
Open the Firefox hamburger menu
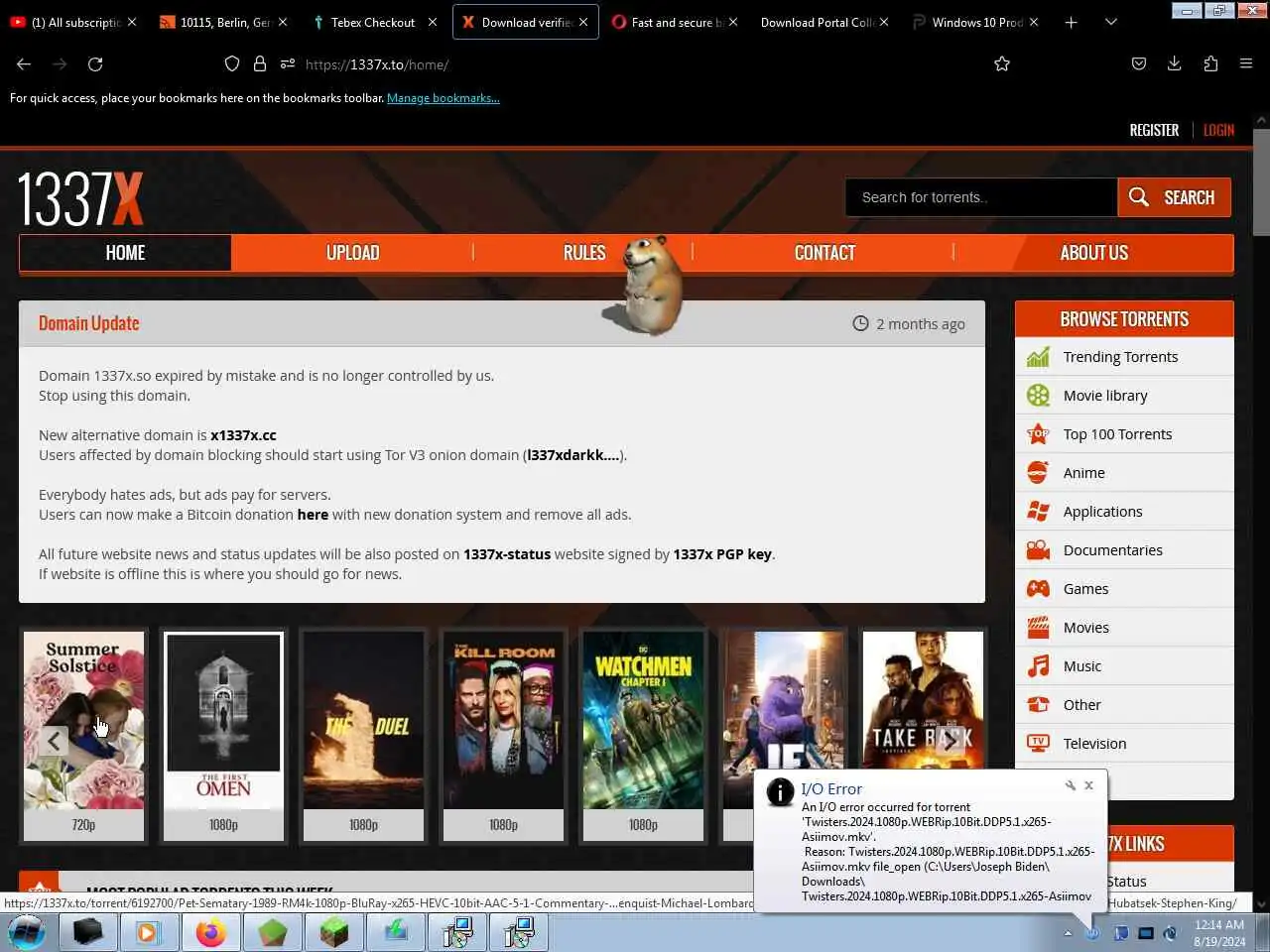[x=1246, y=63]
